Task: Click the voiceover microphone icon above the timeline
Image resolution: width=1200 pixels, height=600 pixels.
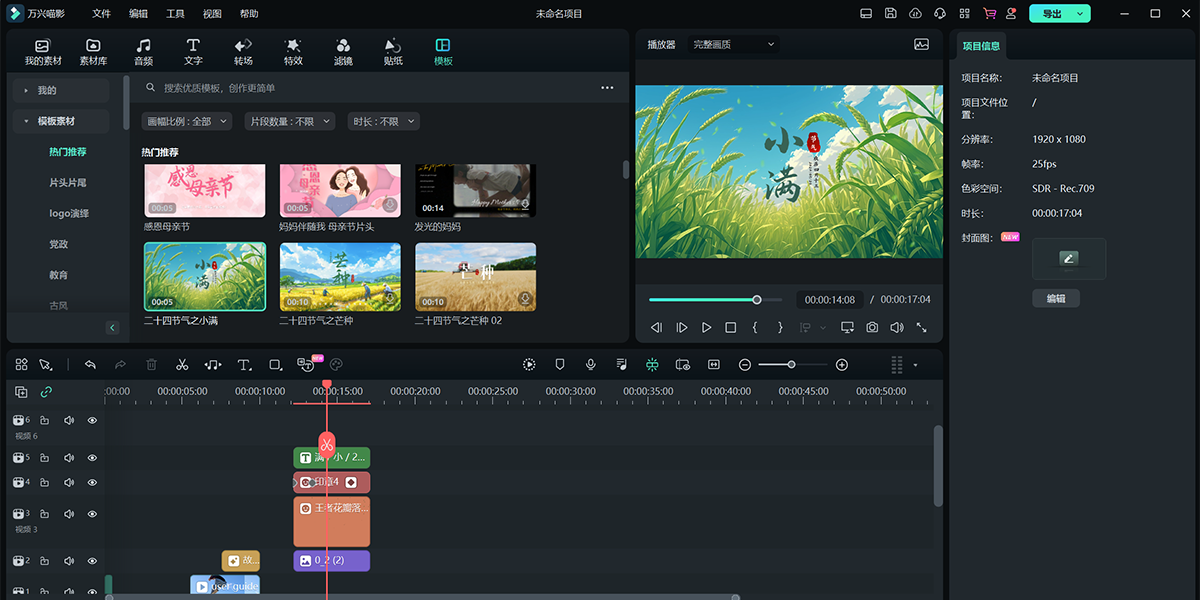Action: [x=590, y=364]
